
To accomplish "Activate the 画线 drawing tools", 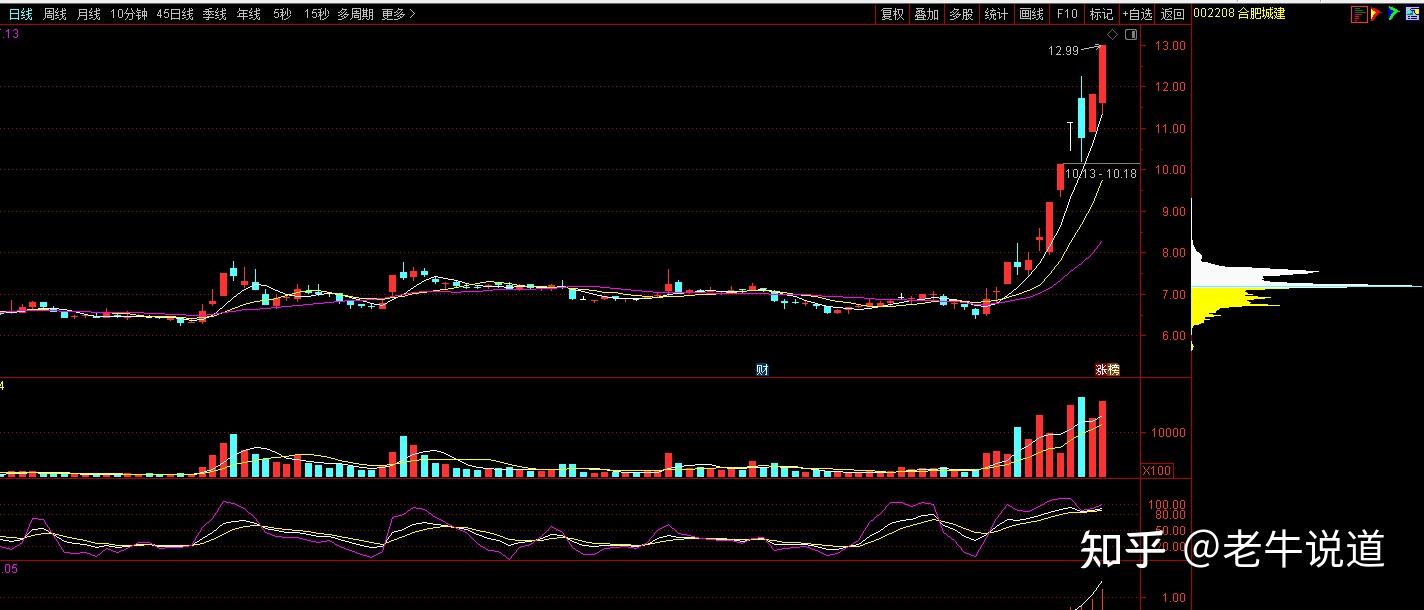I will click(1031, 14).
